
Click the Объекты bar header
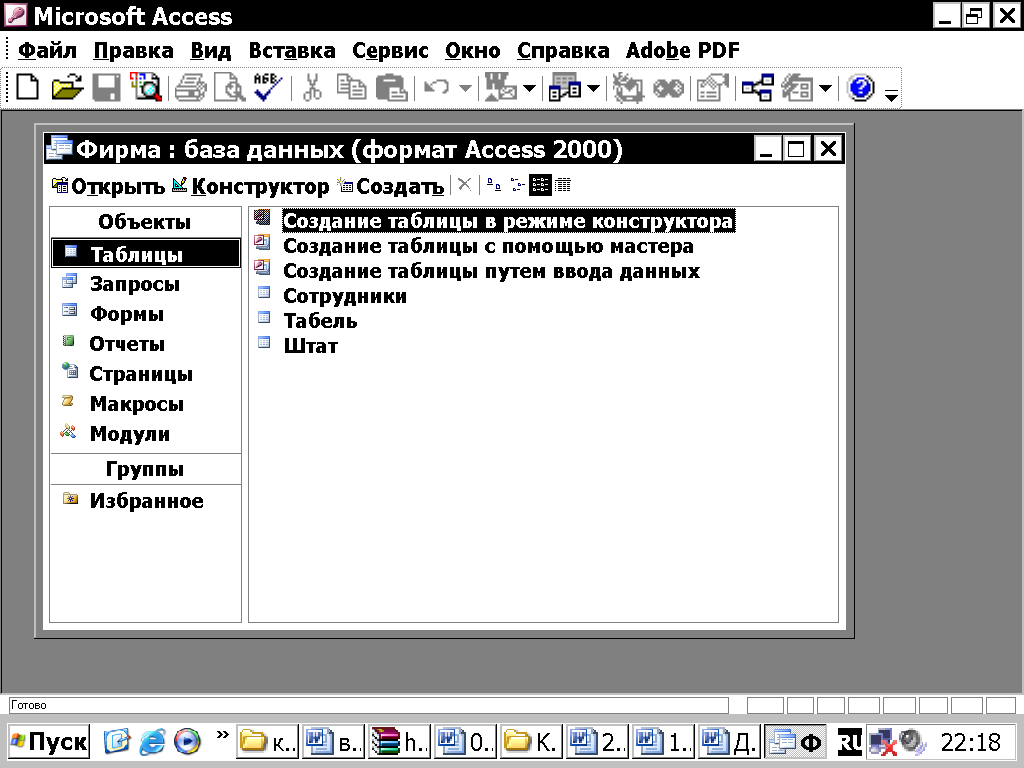[145, 222]
